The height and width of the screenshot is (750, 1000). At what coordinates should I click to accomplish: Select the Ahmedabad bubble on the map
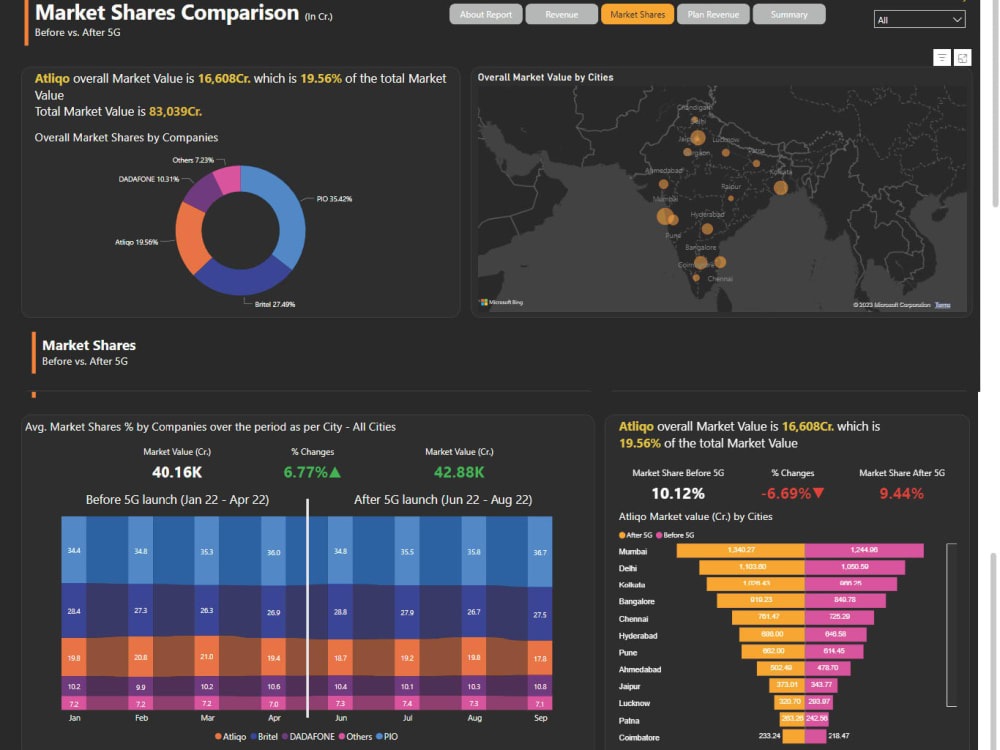[663, 184]
